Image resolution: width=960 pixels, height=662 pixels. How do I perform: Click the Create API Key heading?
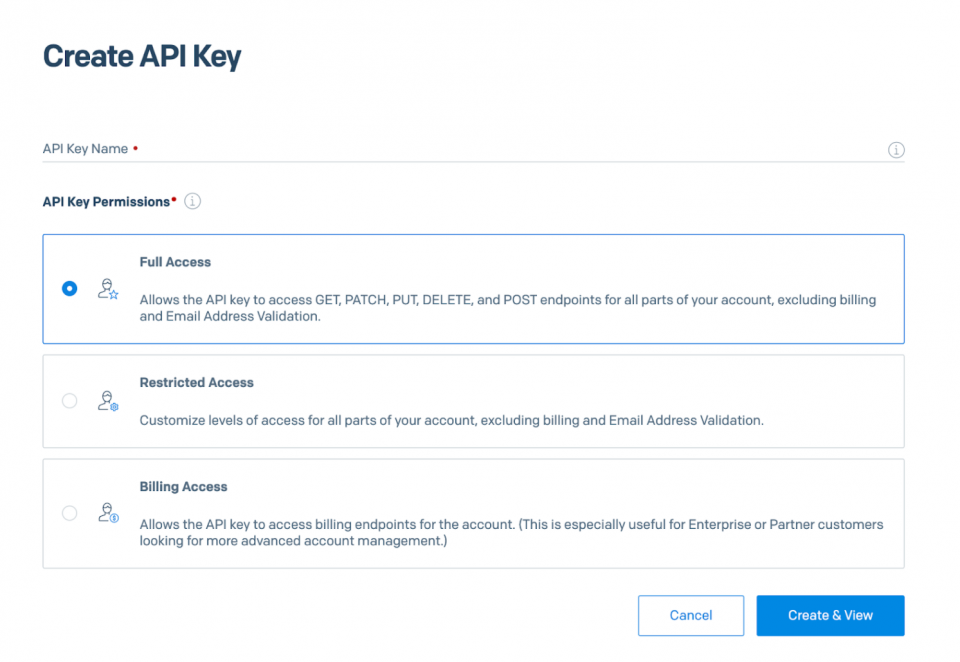[x=142, y=56]
